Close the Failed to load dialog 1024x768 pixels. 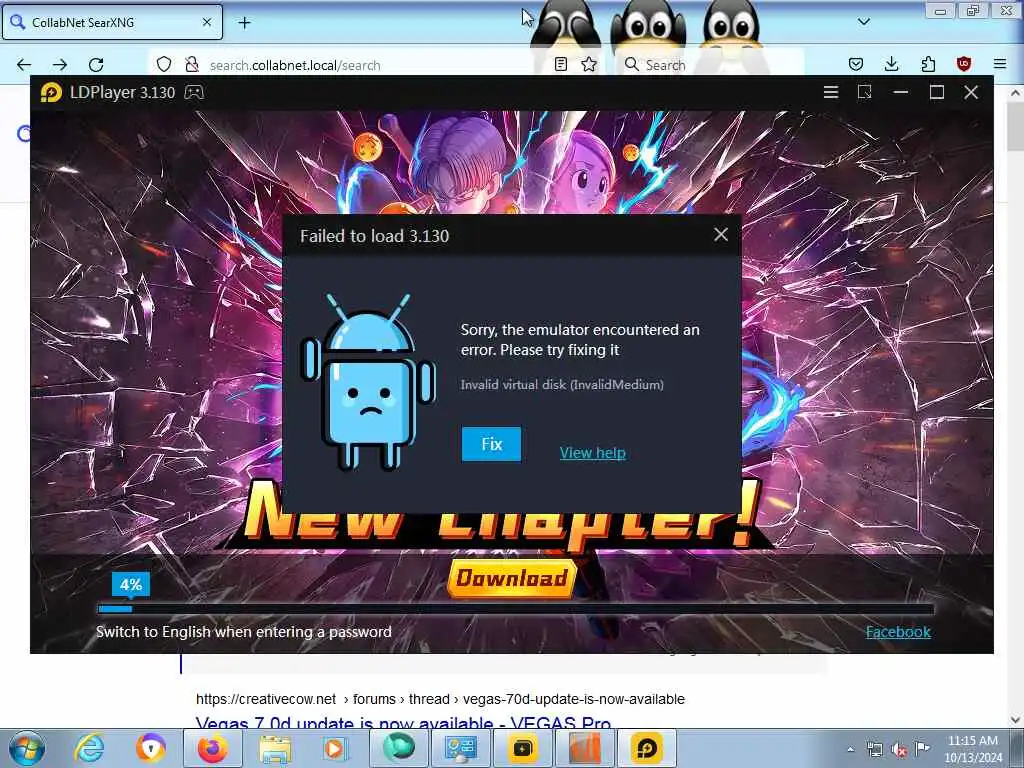click(x=720, y=234)
